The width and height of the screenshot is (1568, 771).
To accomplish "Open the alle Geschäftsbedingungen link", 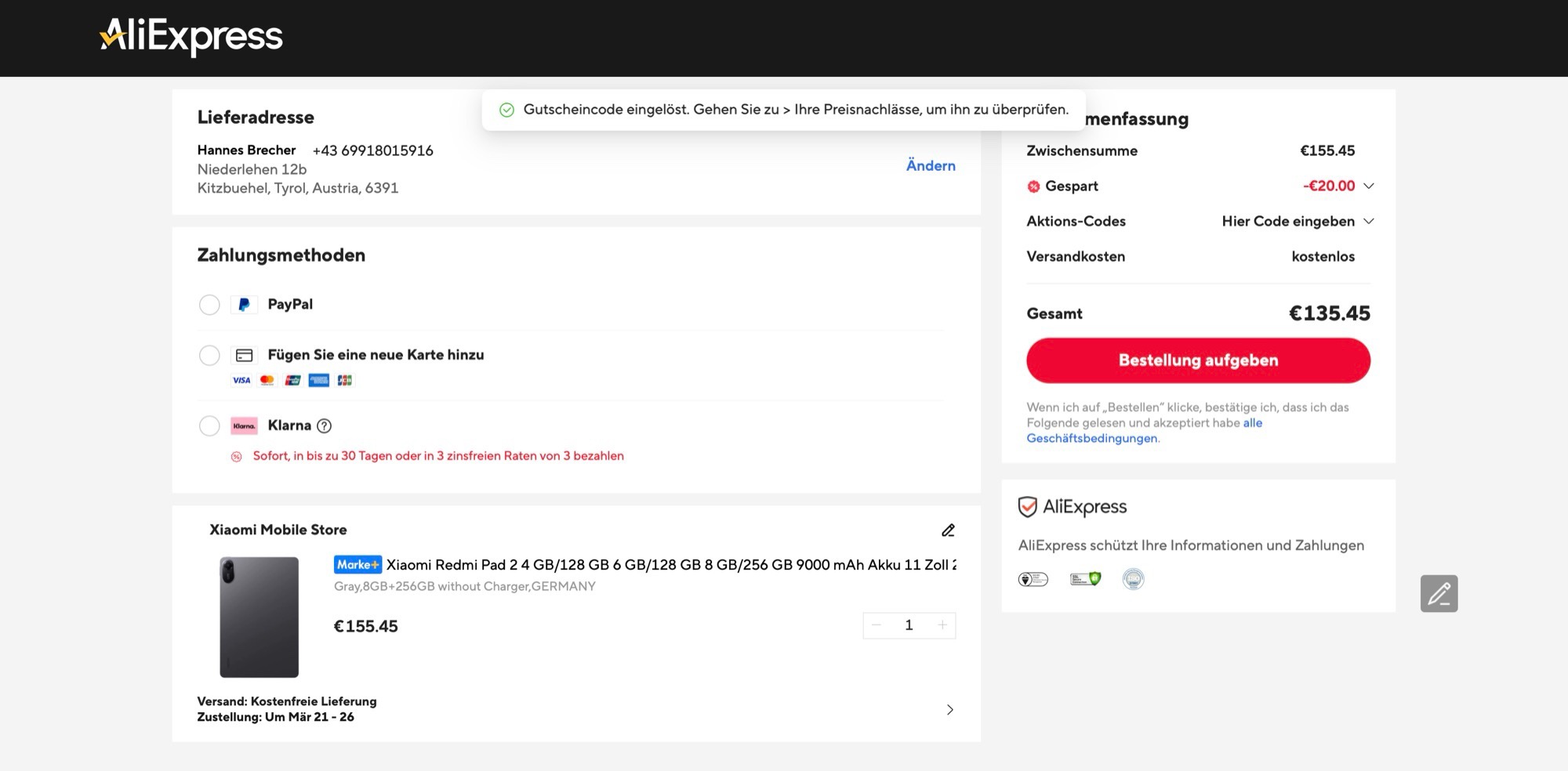I will point(1145,431).
